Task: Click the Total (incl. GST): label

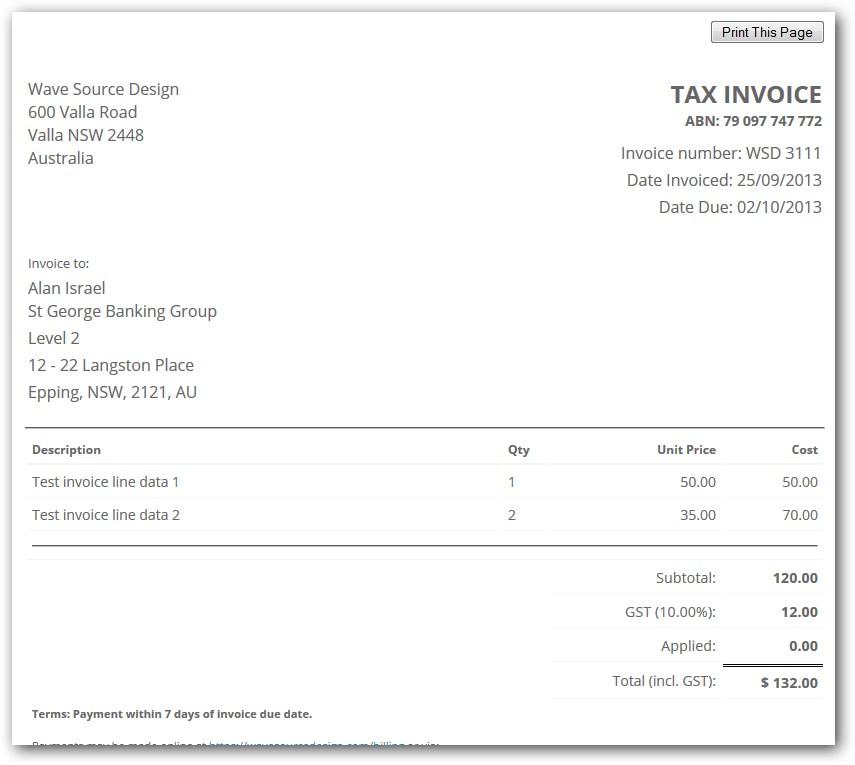Action: tap(664, 680)
